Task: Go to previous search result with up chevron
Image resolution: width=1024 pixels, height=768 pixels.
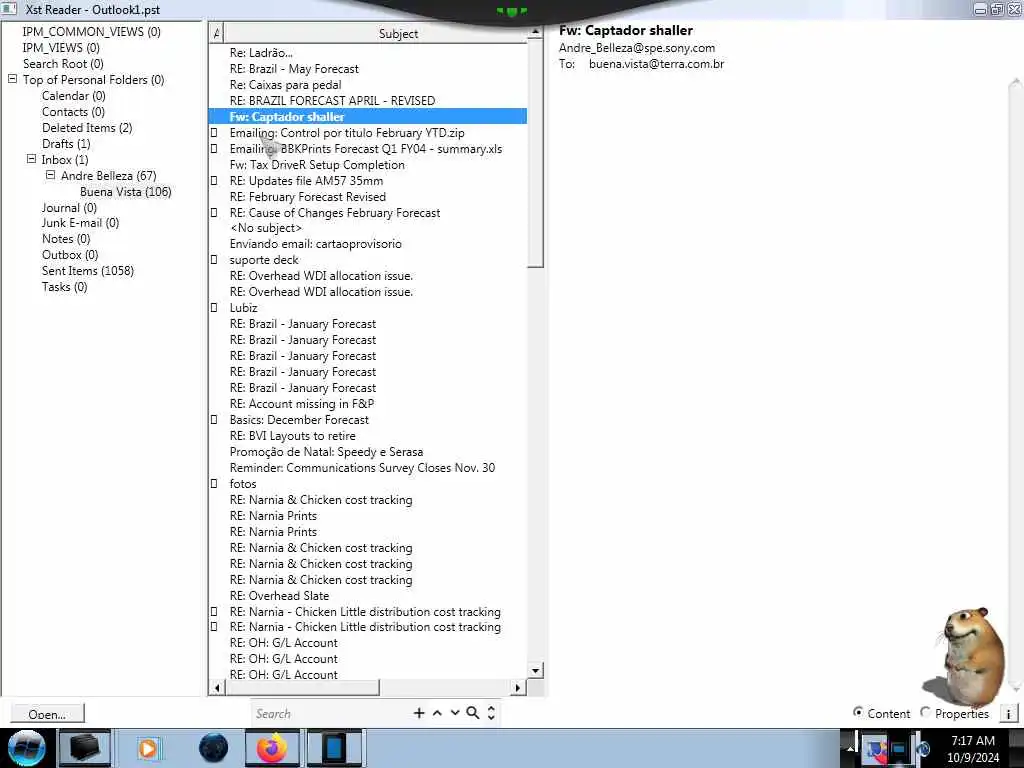Action: coord(438,713)
